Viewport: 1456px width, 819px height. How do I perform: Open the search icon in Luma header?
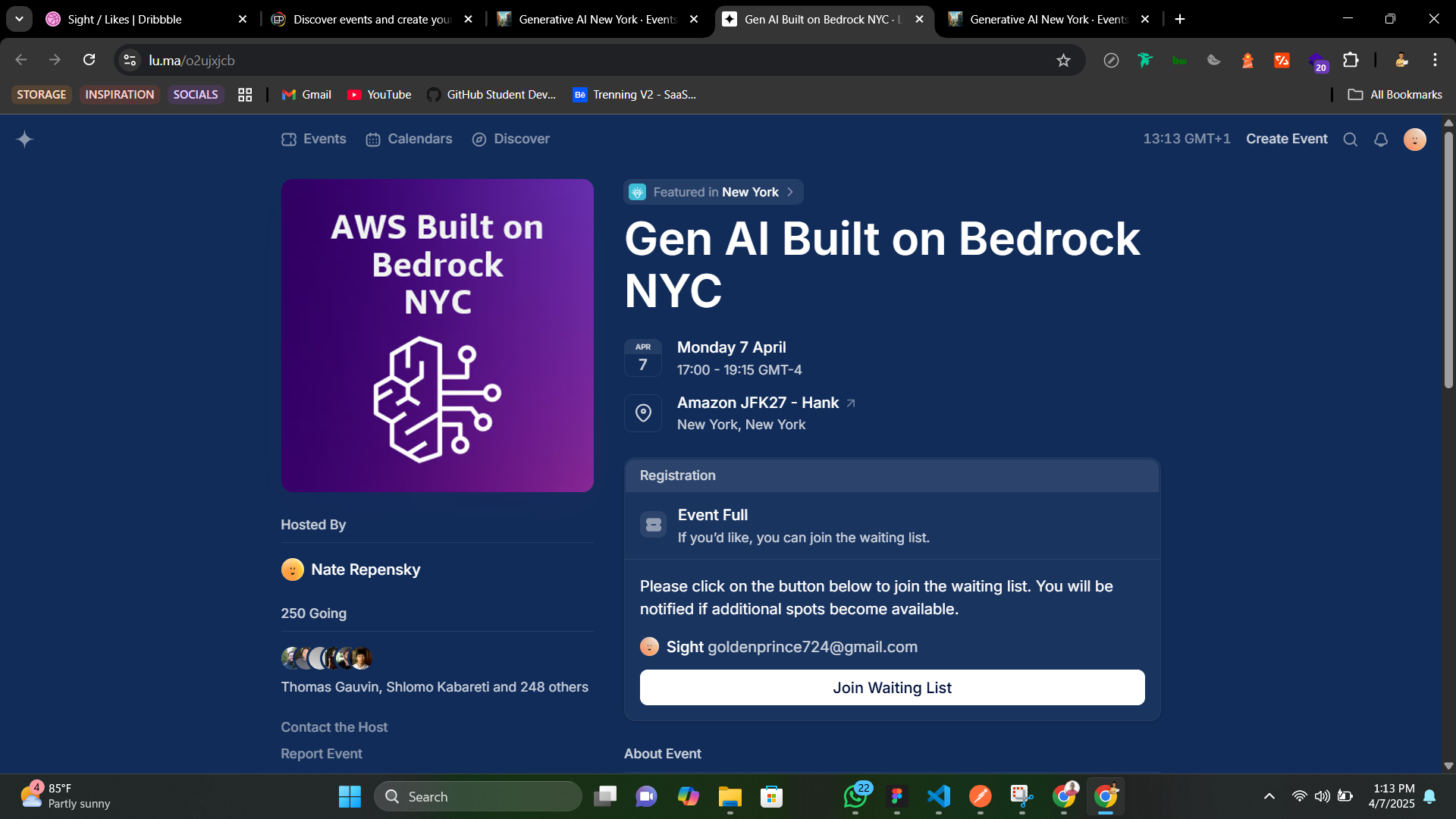pos(1351,140)
